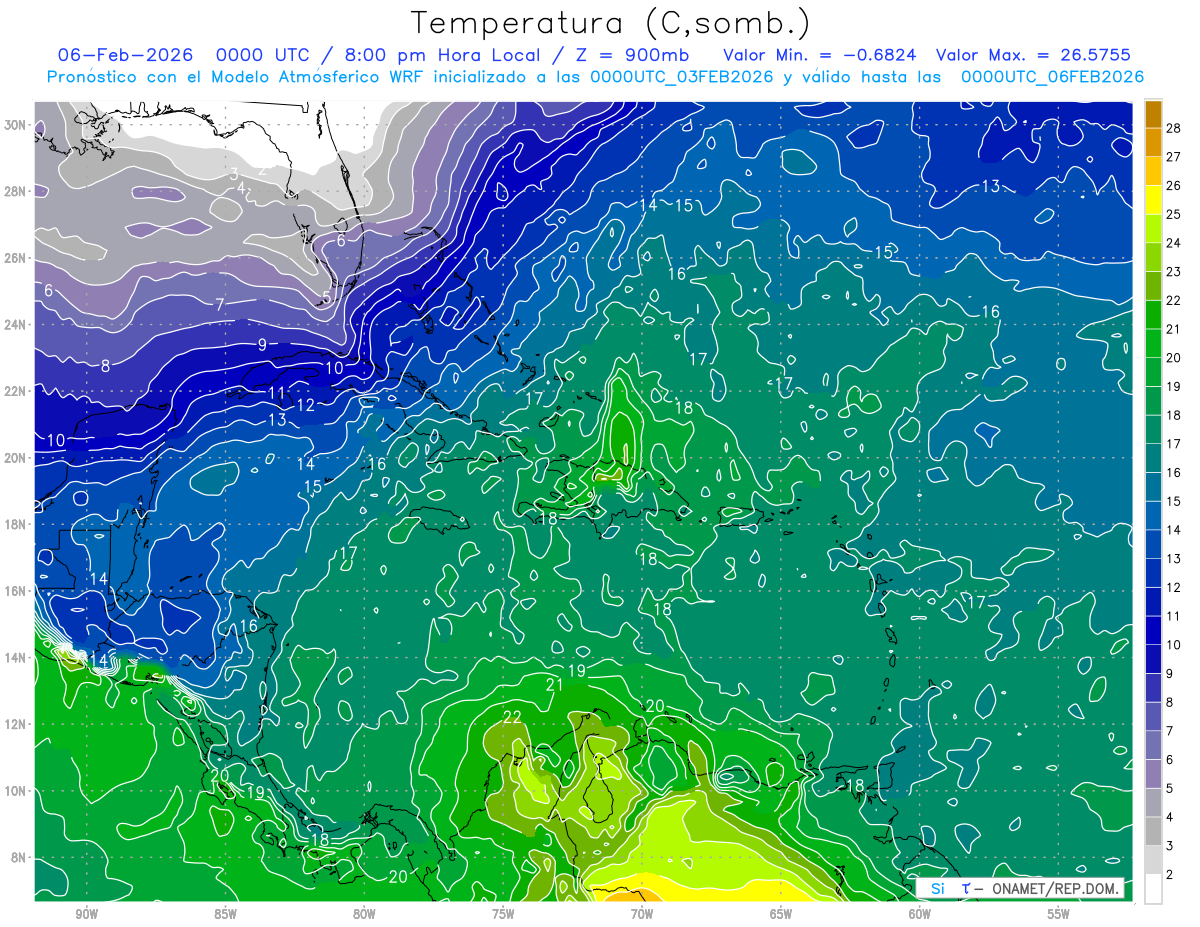Click the 18N latitude axis label
The width and height of the screenshot is (1200, 927).
click(16, 524)
